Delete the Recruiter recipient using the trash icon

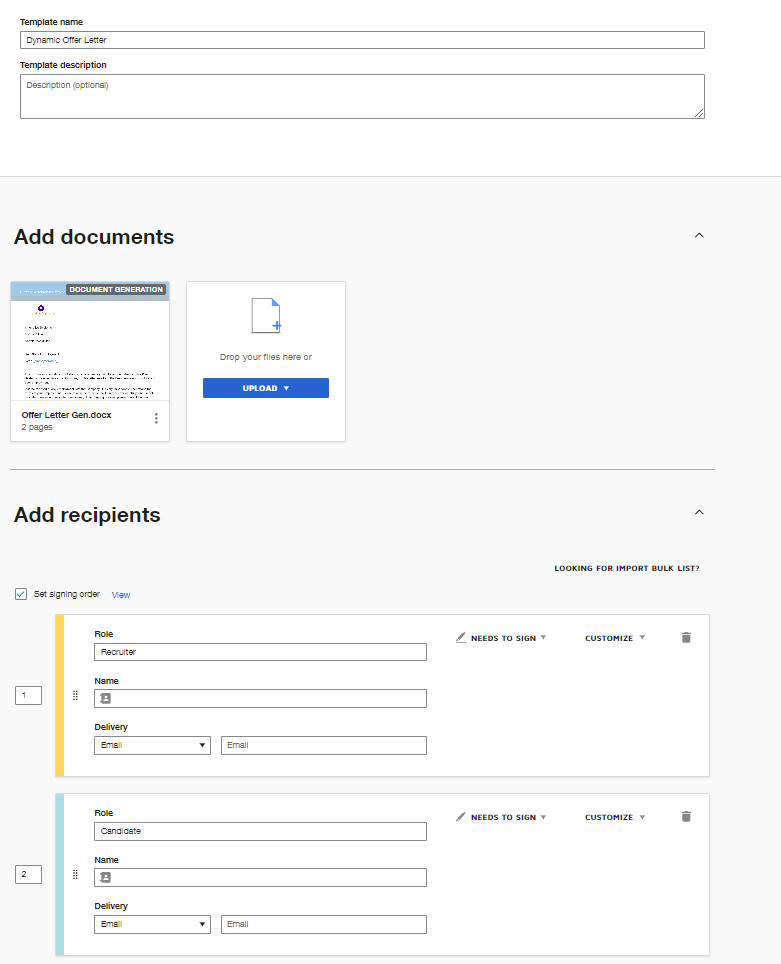pyautogui.click(x=686, y=637)
